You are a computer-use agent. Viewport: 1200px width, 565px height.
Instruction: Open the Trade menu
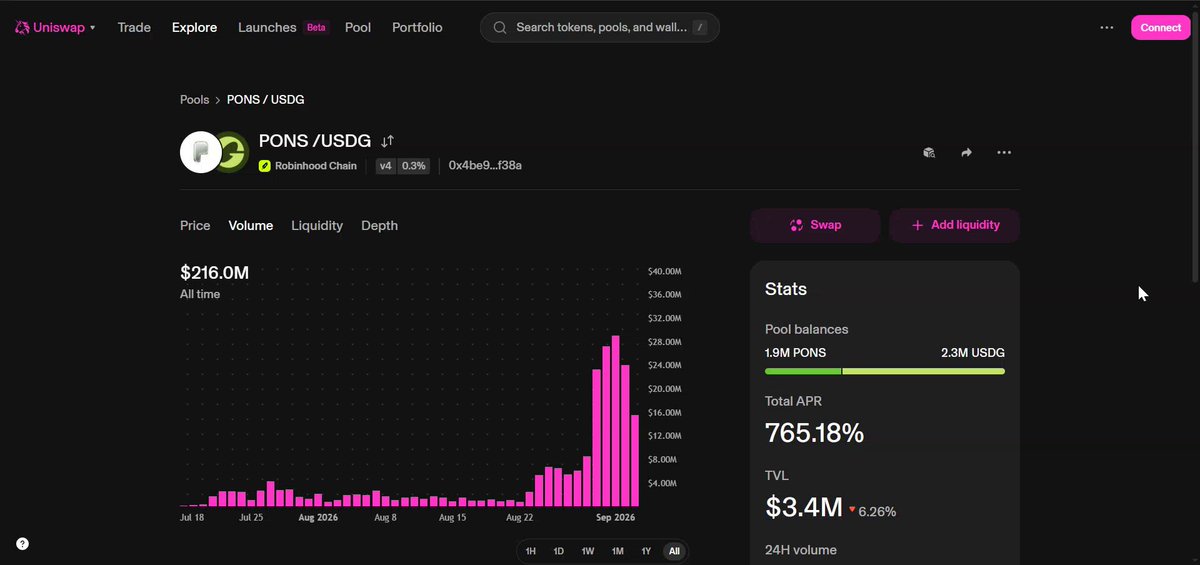click(134, 27)
